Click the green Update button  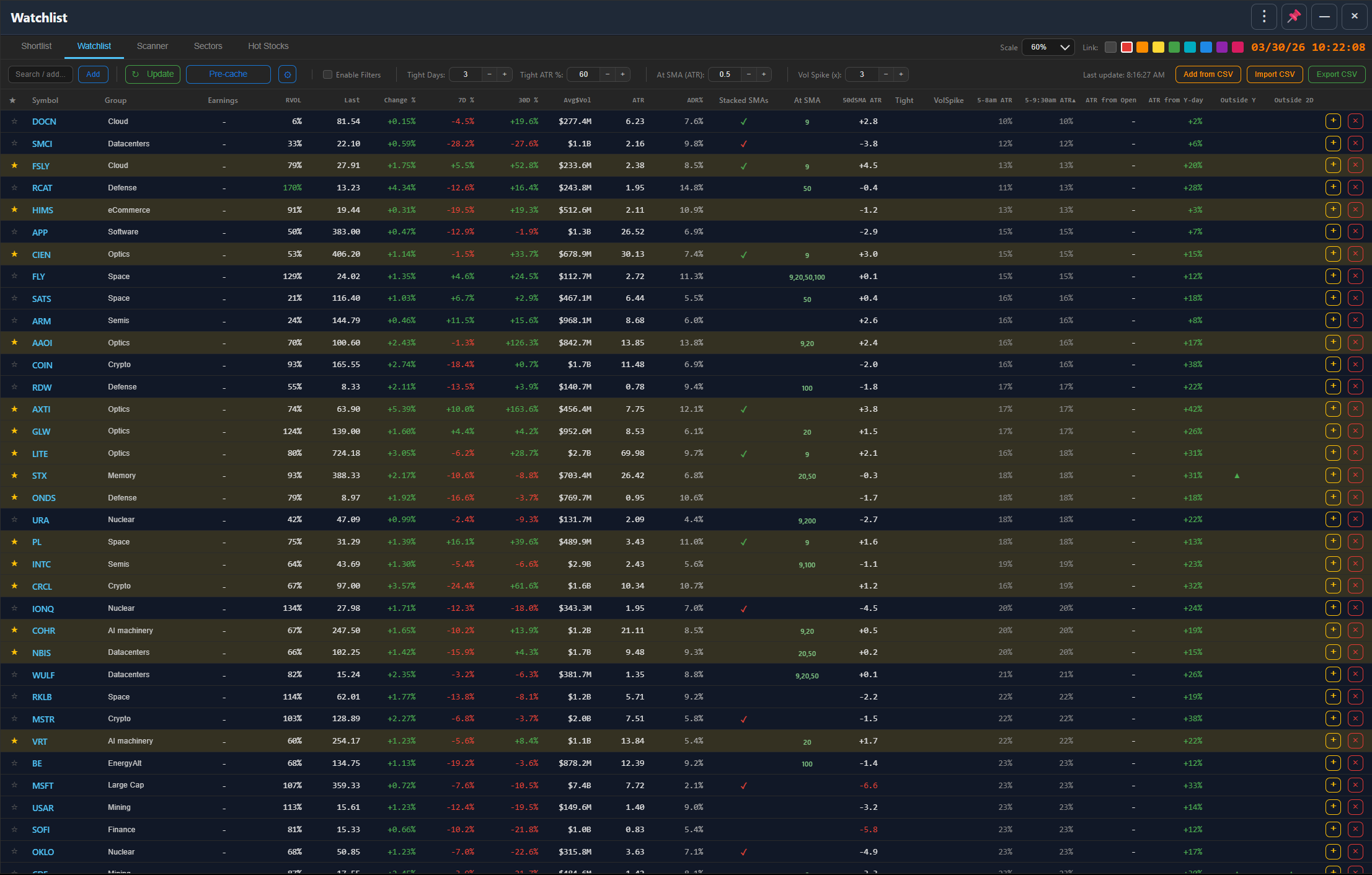coord(153,74)
